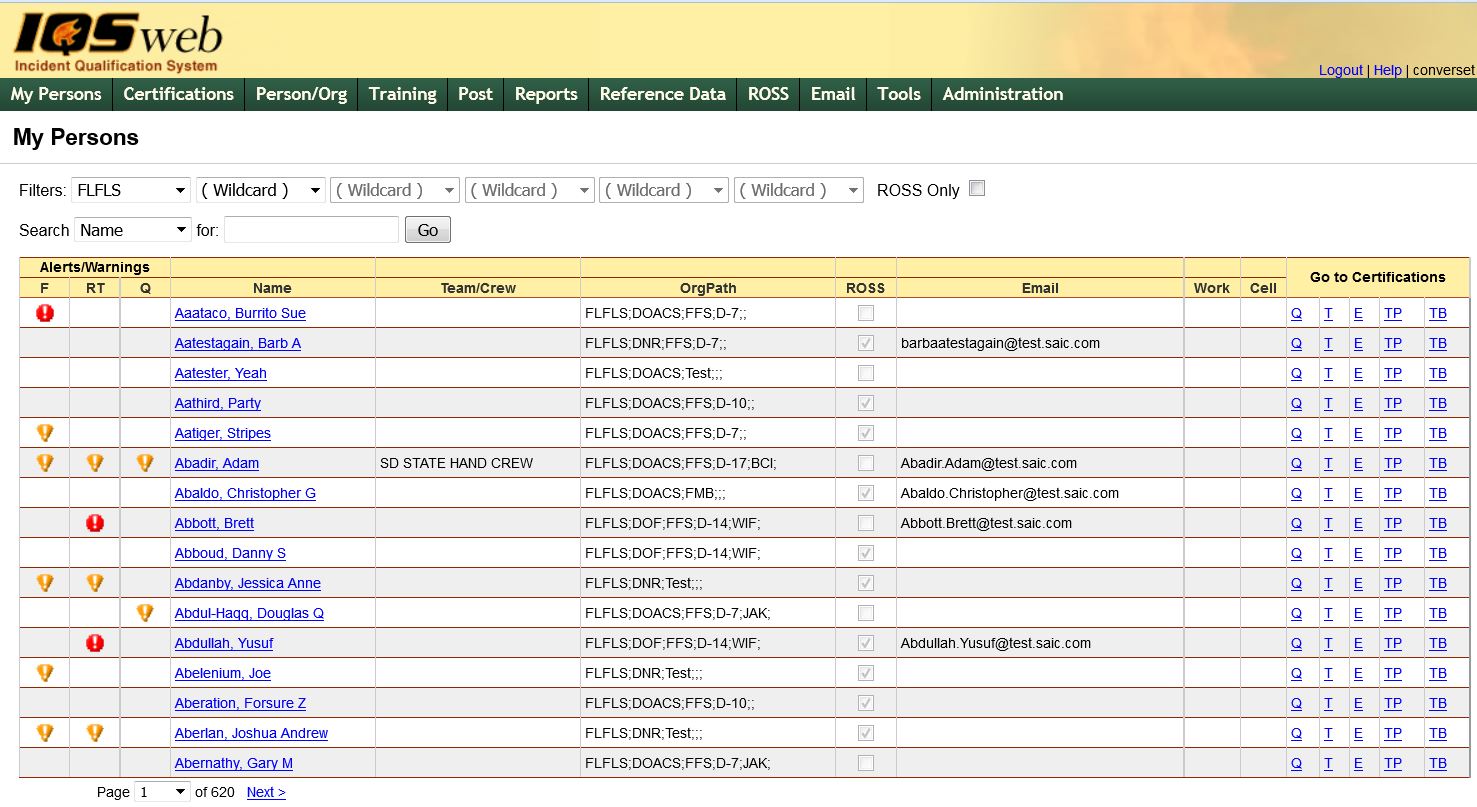Click the TB link for Aberation, Forsure Z

click(x=1438, y=703)
